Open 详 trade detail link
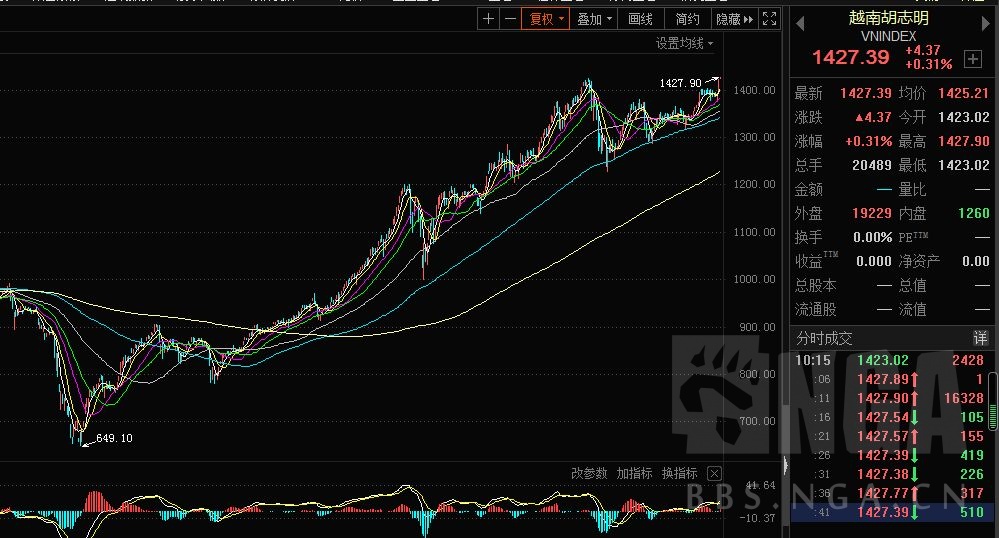999x538 pixels. click(980, 338)
